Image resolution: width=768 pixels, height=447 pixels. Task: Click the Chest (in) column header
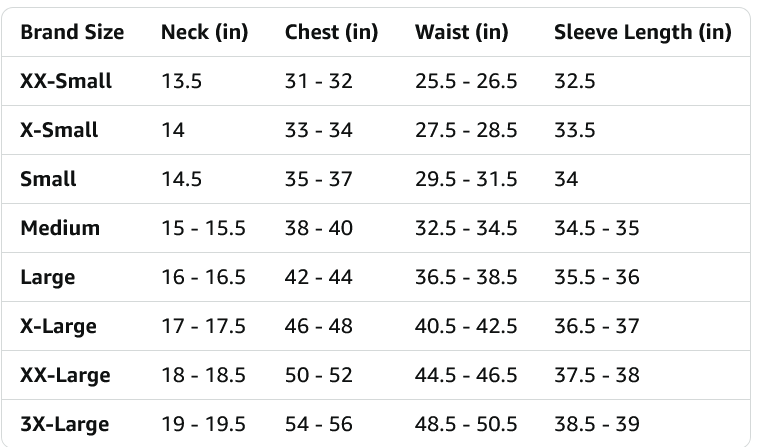click(x=331, y=32)
